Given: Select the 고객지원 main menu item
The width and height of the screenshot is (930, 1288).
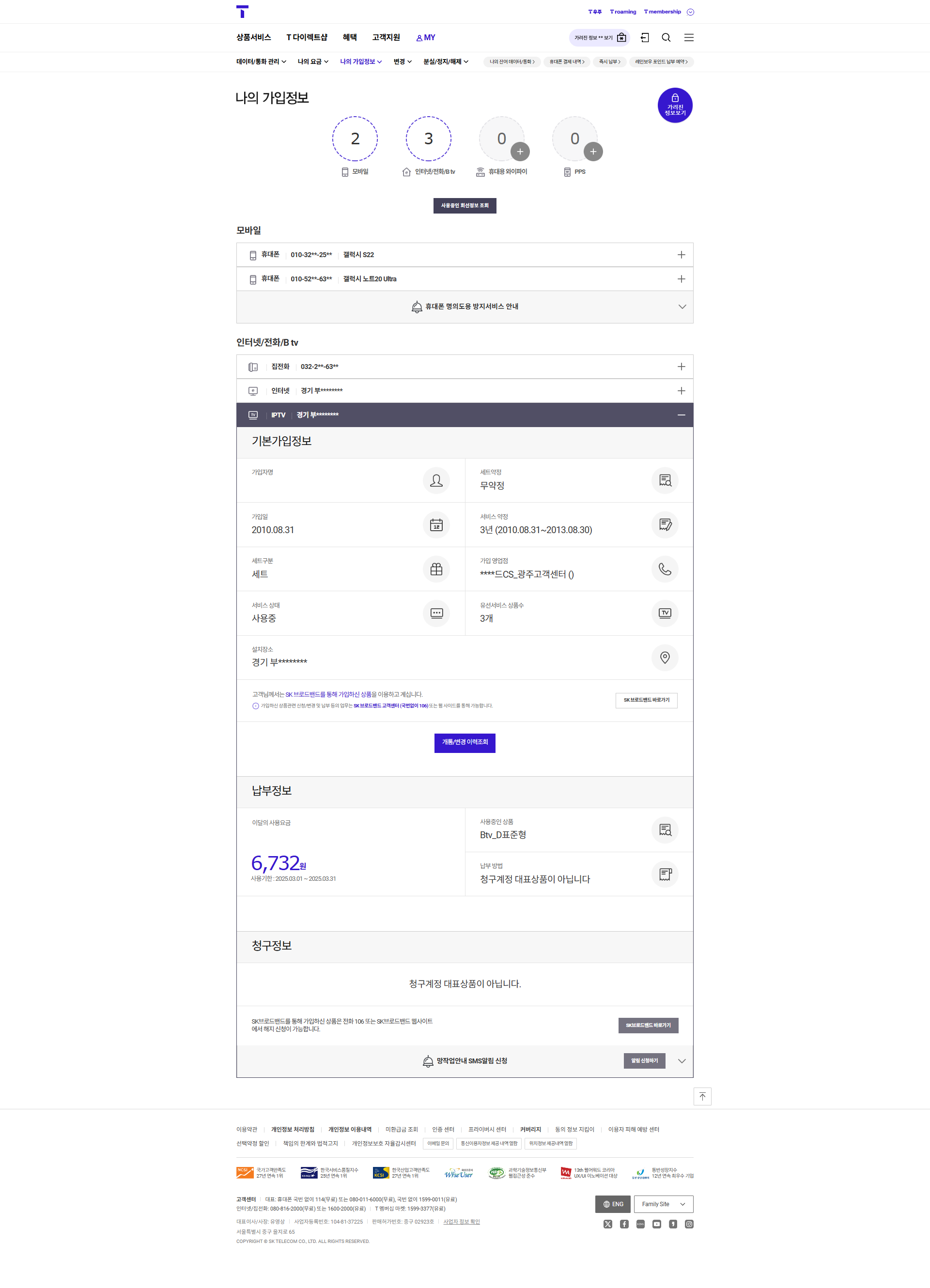Looking at the screenshot, I should (386, 37).
